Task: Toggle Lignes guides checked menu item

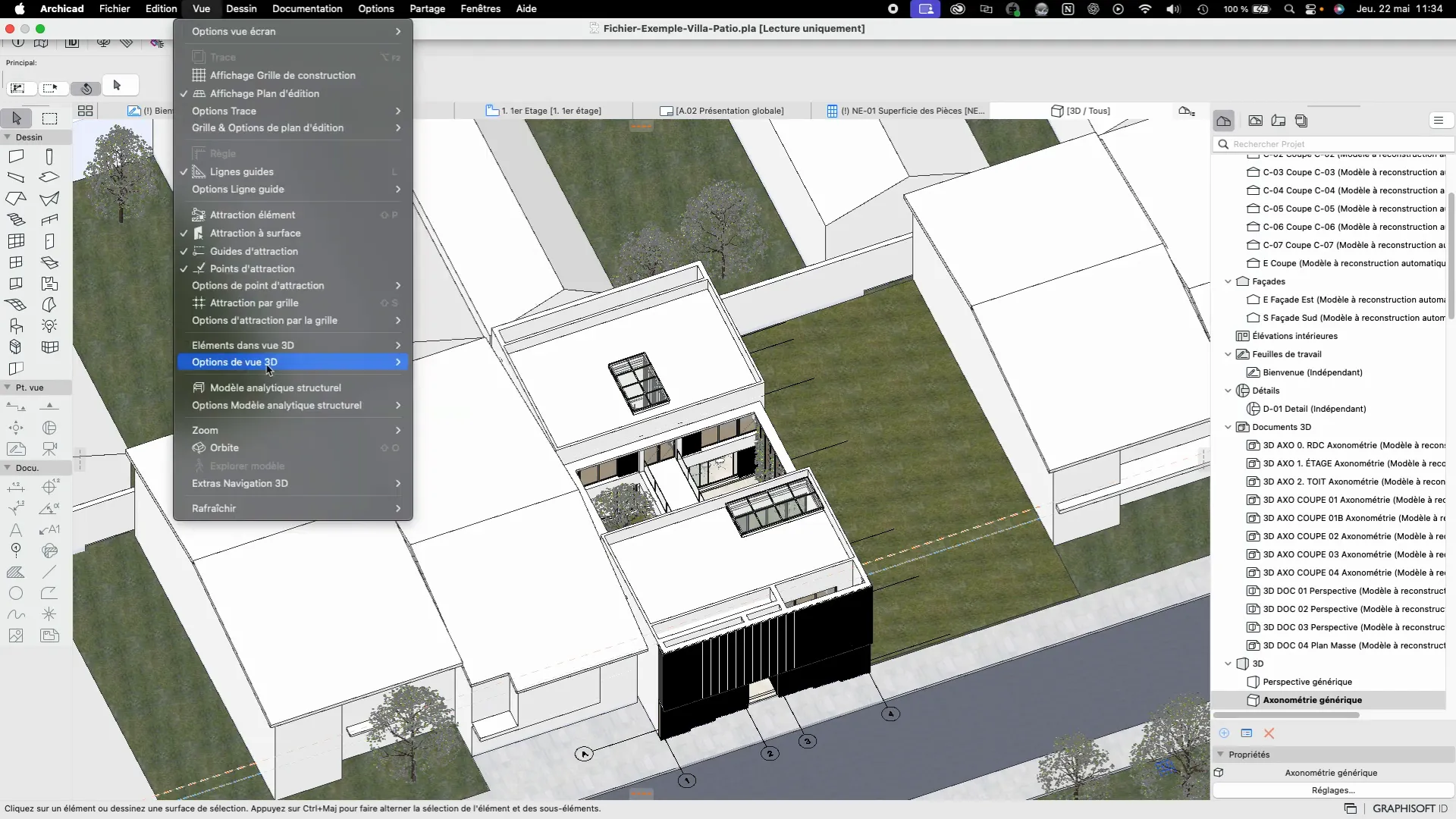Action: (241, 172)
